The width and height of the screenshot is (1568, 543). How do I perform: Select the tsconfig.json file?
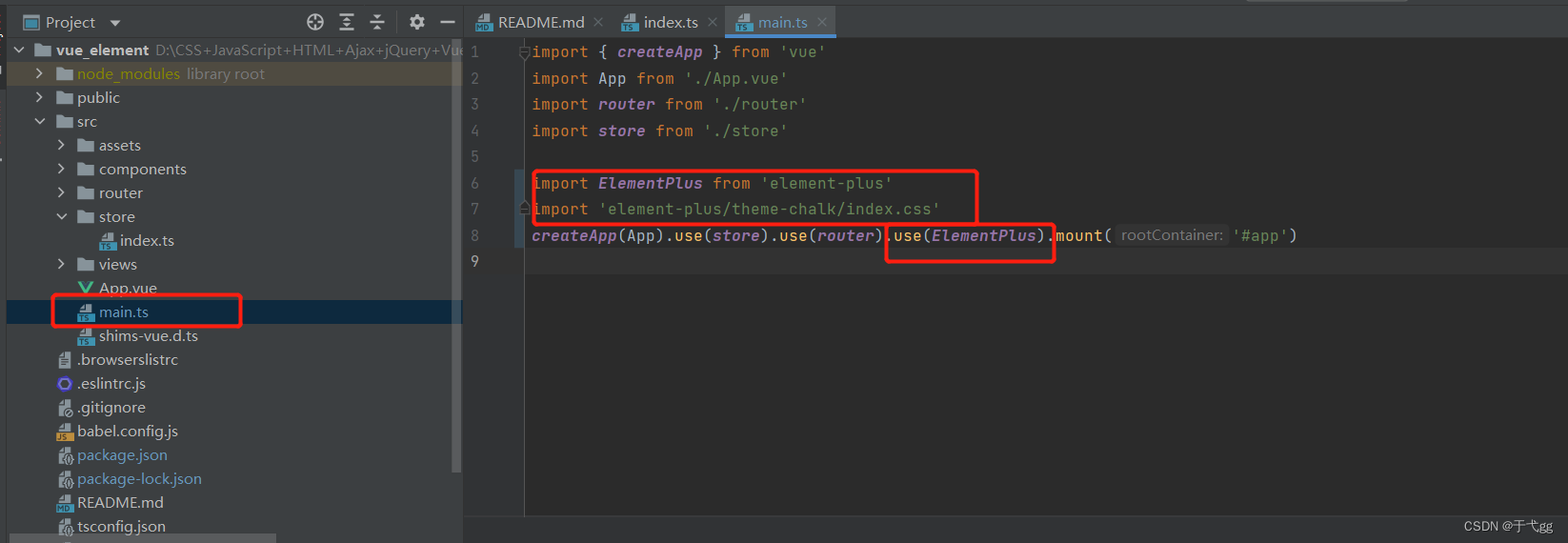click(x=234, y=526)
